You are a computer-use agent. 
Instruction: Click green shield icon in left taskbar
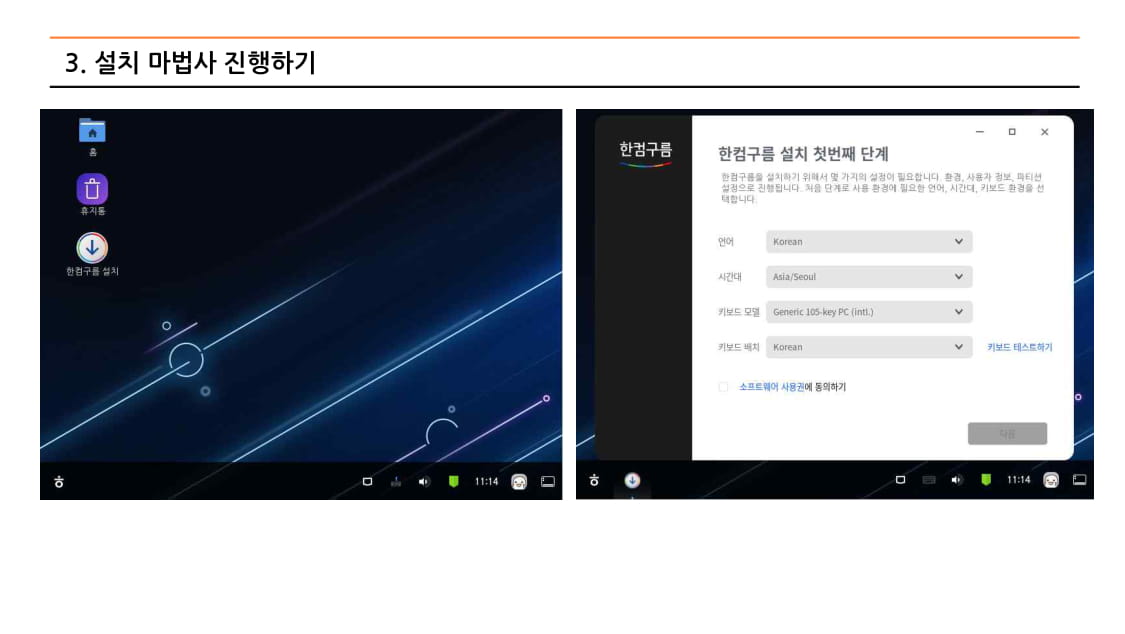(x=453, y=482)
